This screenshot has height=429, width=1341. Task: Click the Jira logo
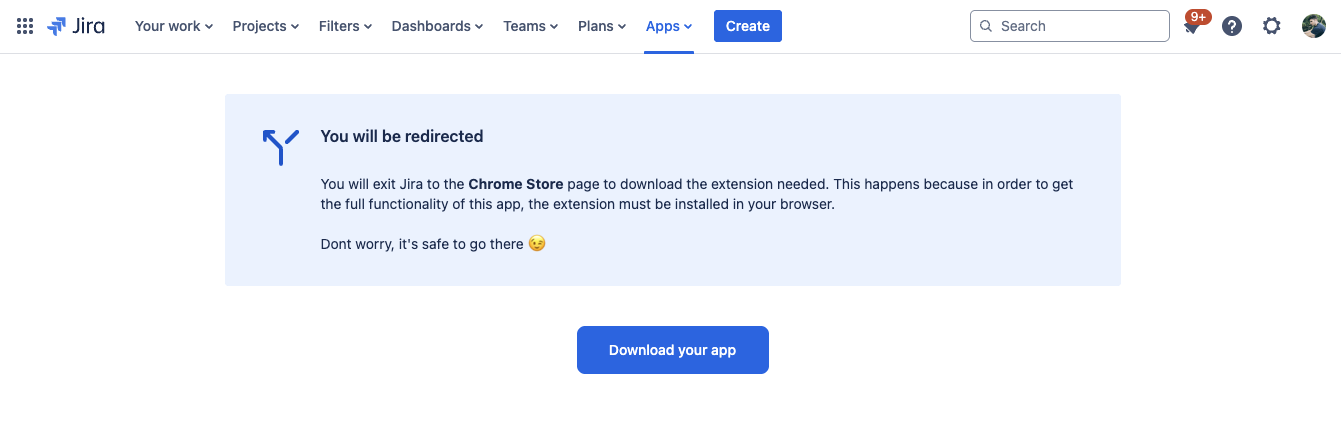(76, 26)
